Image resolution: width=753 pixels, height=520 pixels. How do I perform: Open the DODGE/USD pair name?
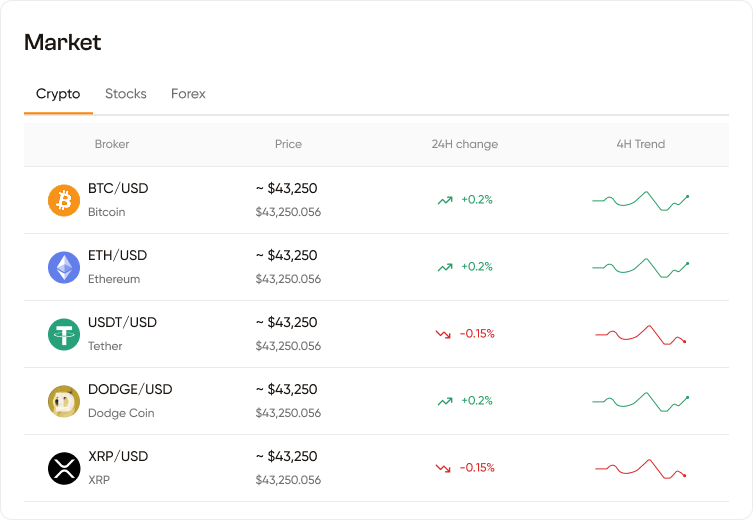[x=130, y=389]
